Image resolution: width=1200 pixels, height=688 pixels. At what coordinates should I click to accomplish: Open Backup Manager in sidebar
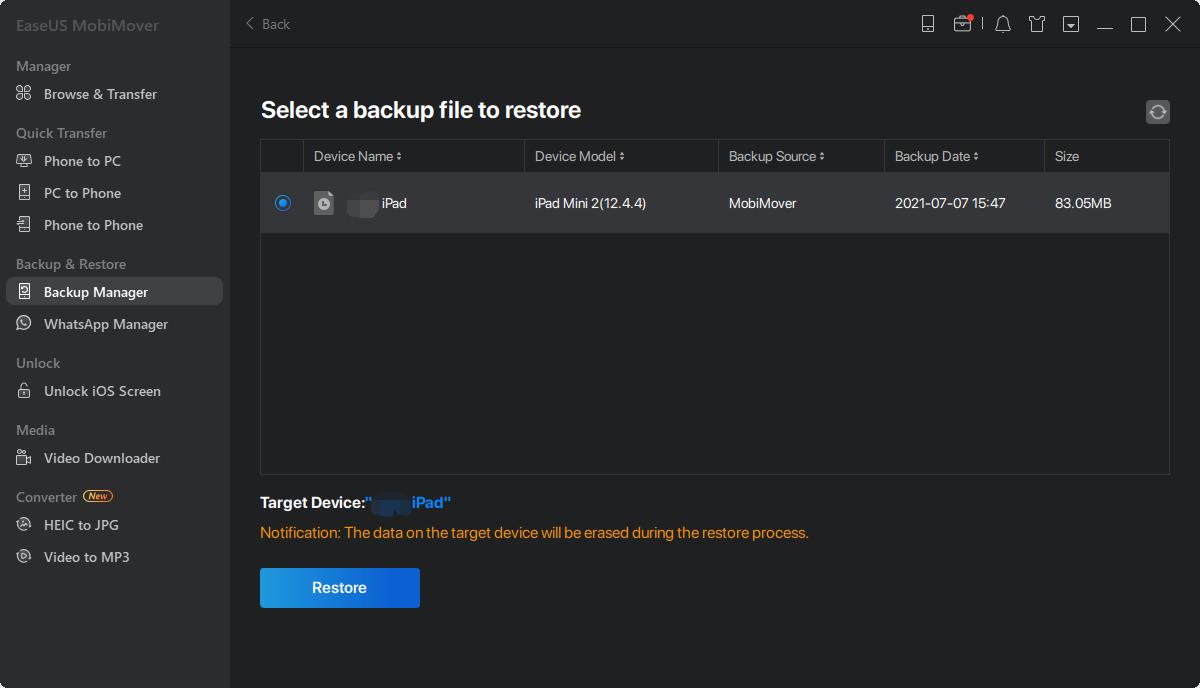(x=95, y=292)
